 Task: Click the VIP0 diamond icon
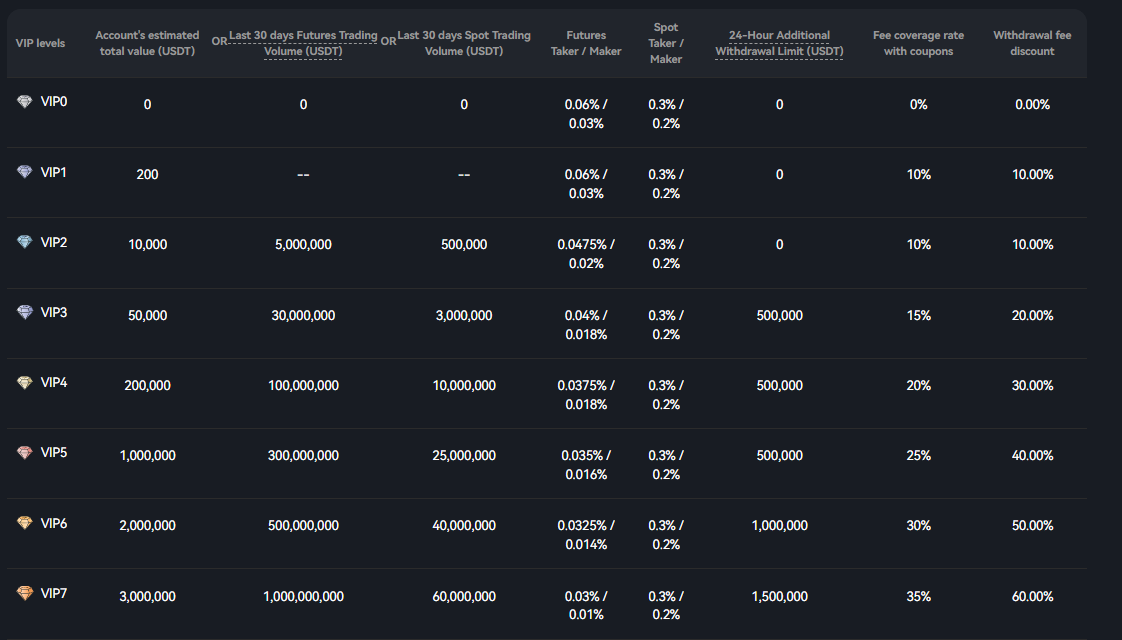coord(25,102)
